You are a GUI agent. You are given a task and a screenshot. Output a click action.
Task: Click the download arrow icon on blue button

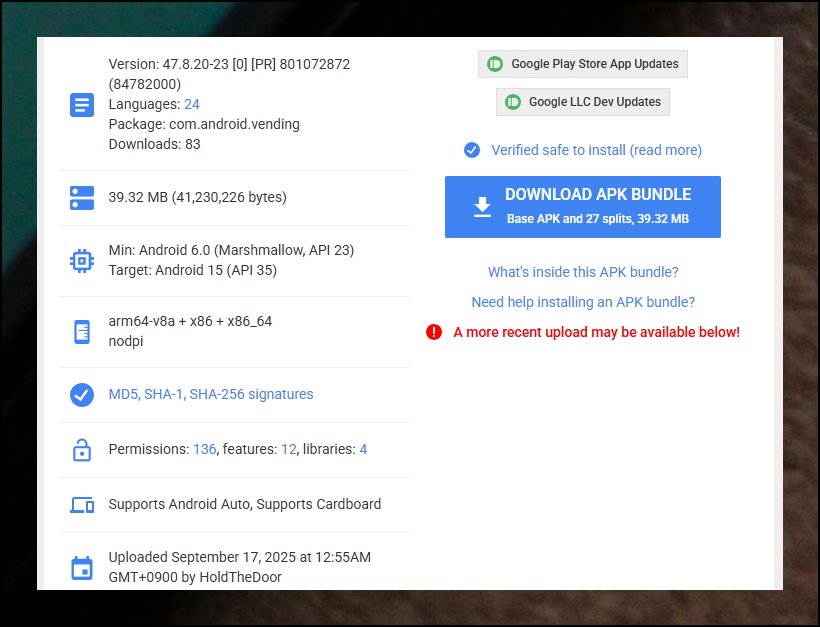(x=482, y=207)
